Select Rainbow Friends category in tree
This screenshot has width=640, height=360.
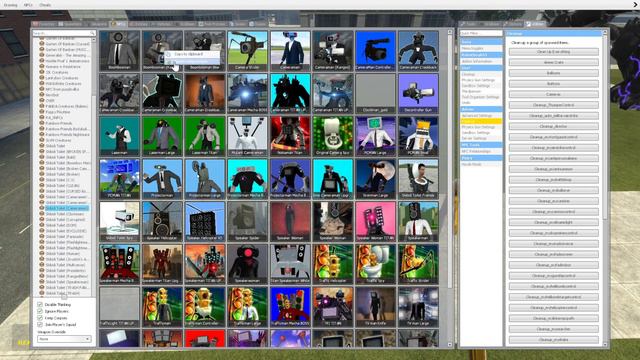pos(59,123)
